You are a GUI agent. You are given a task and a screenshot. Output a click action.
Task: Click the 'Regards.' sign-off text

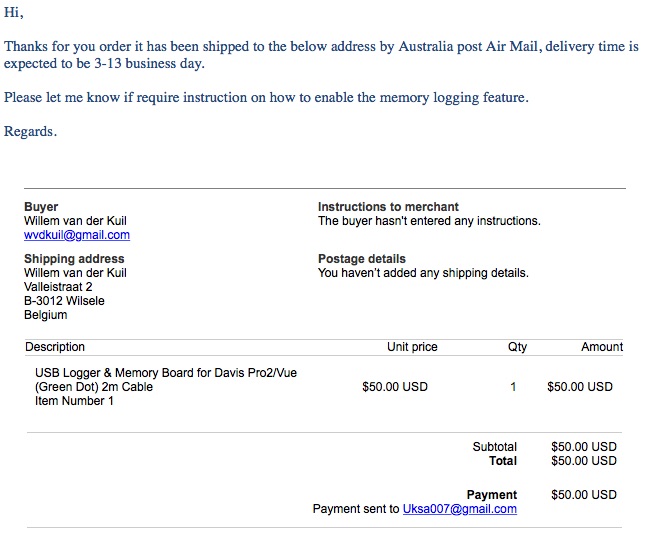point(30,132)
